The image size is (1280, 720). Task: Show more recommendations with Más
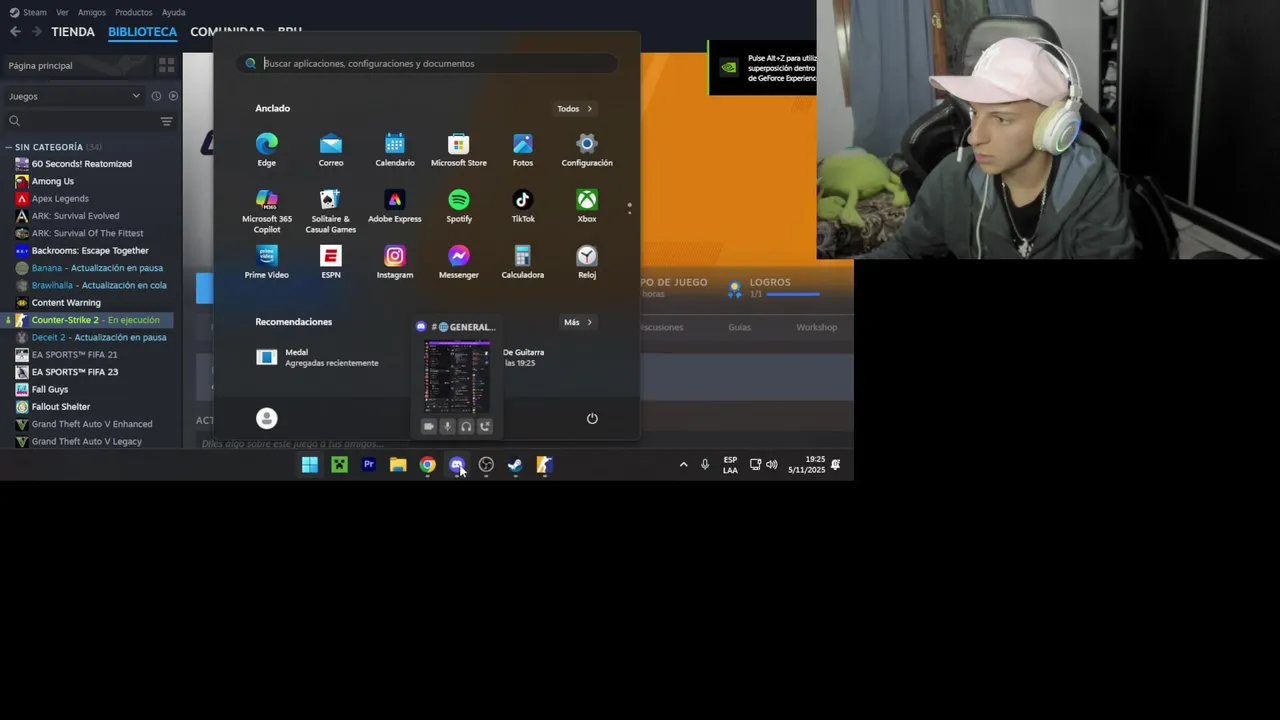578,322
